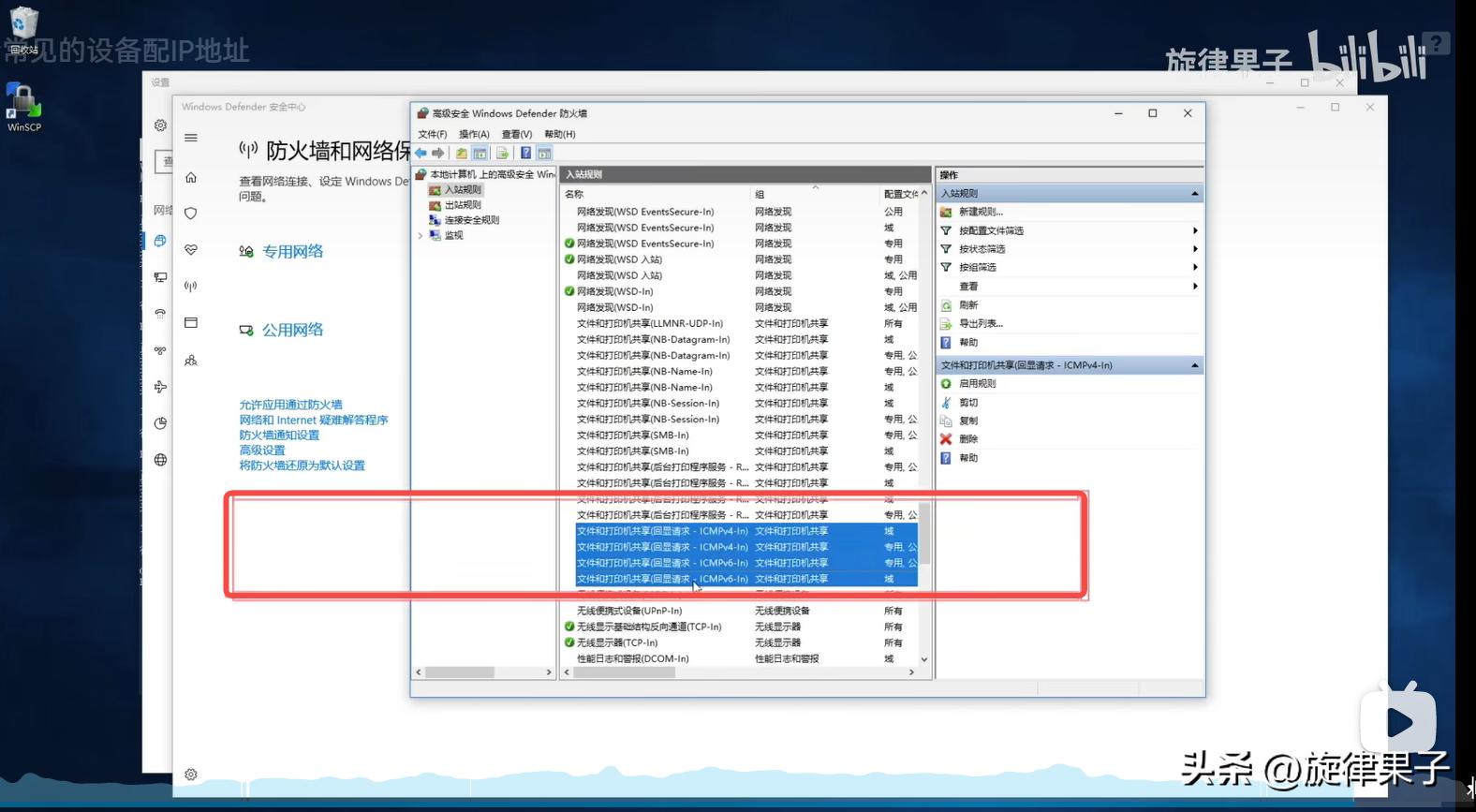1476x812 pixels.
Task: Open the 操作(A) menu
Action: (474, 134)
